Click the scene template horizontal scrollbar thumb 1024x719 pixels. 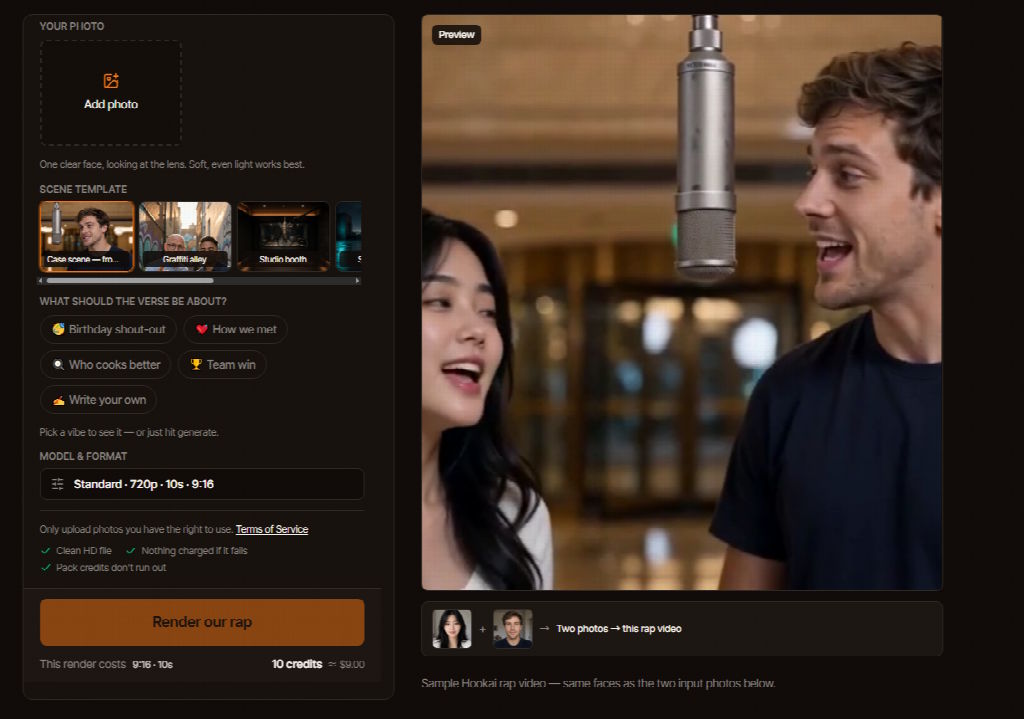pyautogui.click(x=130, y=281)
